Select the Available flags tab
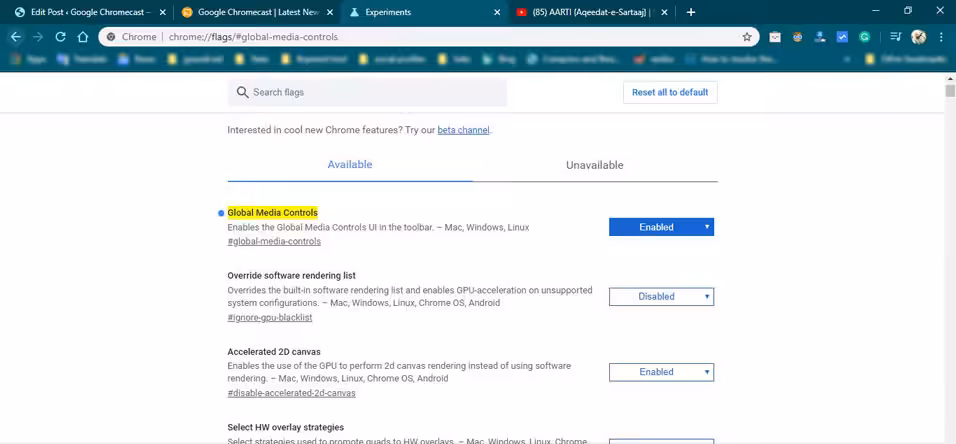This screenshot has width=956, height=444. point(350,165)
